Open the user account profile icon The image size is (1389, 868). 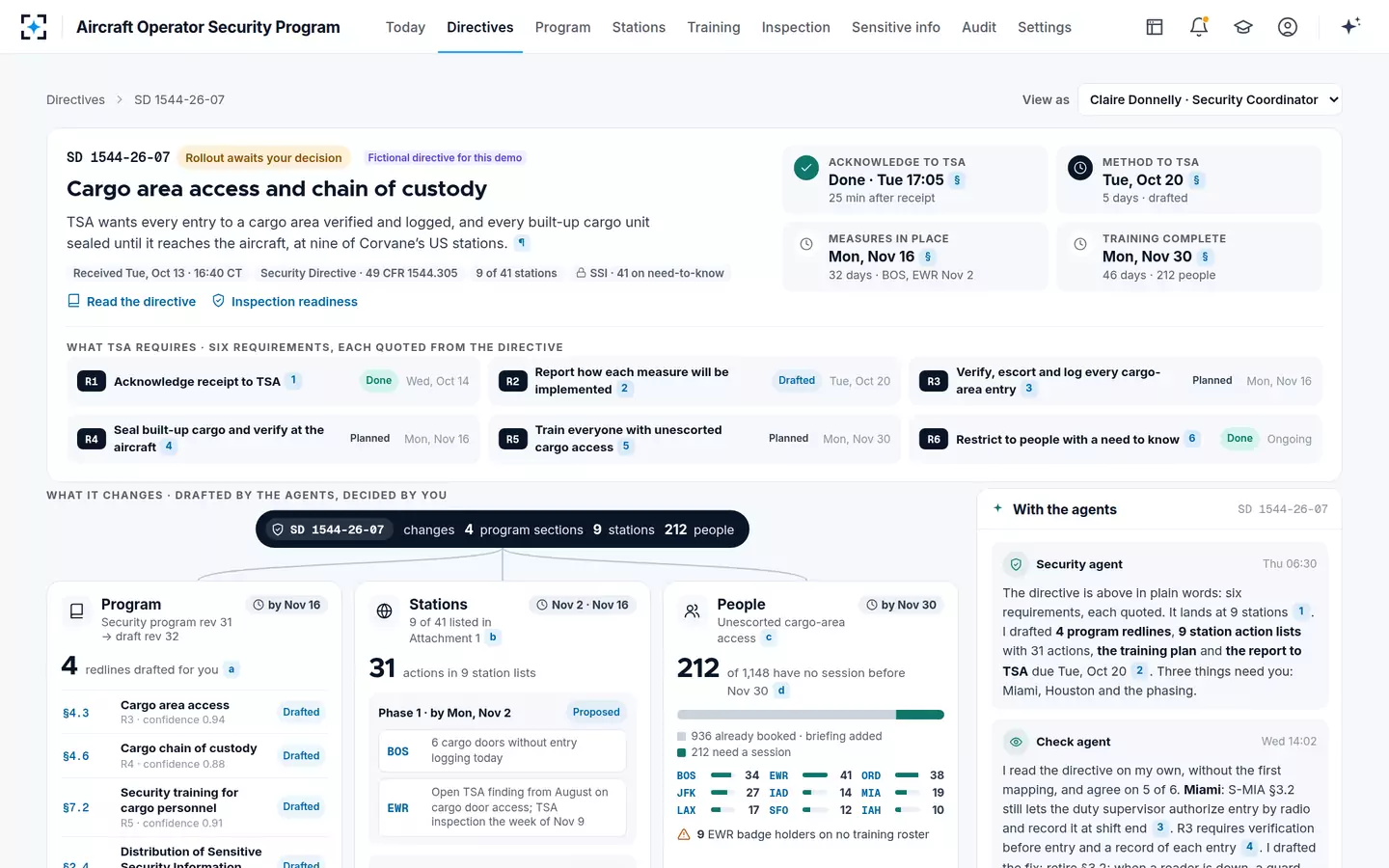coord(1288,27)
